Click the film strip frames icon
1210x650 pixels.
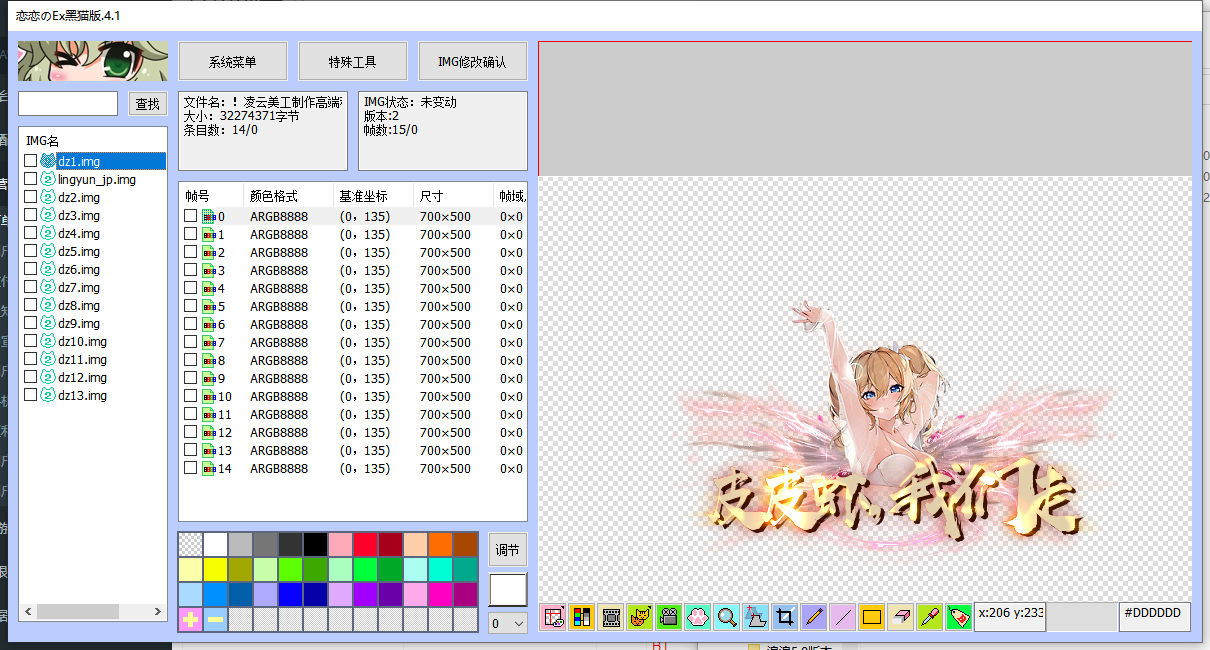click(611, 617)
